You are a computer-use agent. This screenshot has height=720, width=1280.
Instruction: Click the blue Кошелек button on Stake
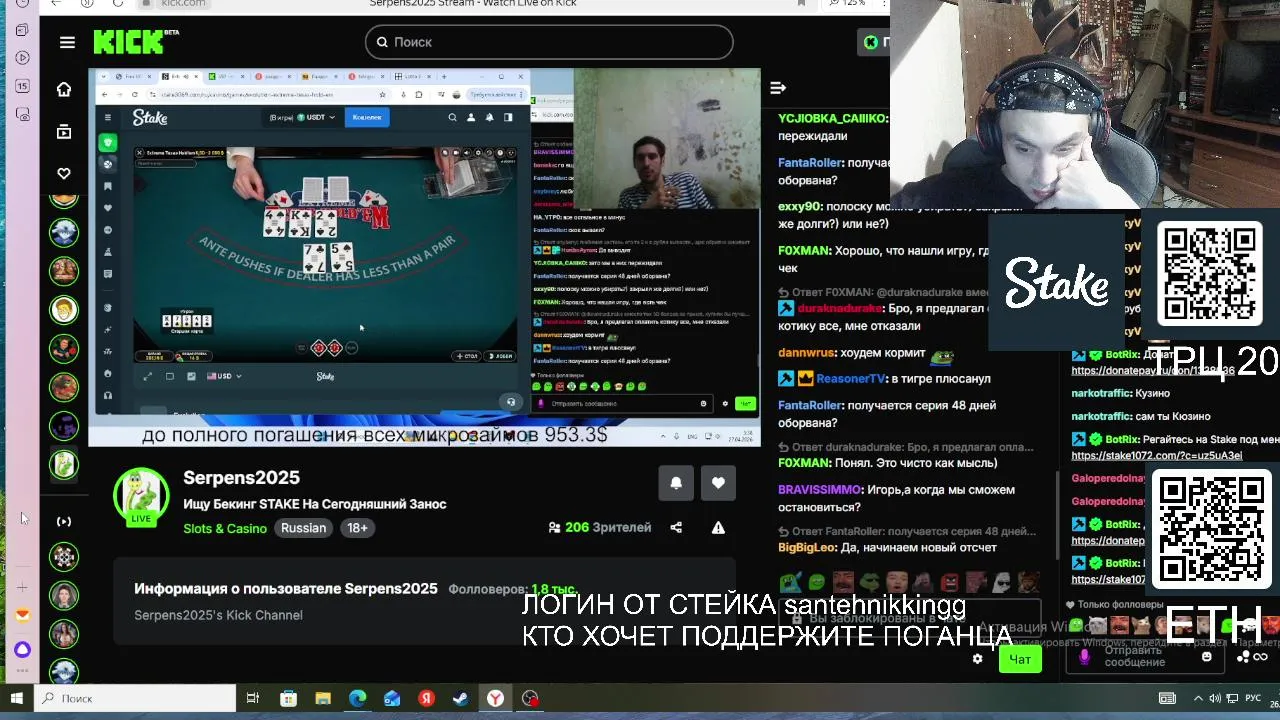(367, 117)
